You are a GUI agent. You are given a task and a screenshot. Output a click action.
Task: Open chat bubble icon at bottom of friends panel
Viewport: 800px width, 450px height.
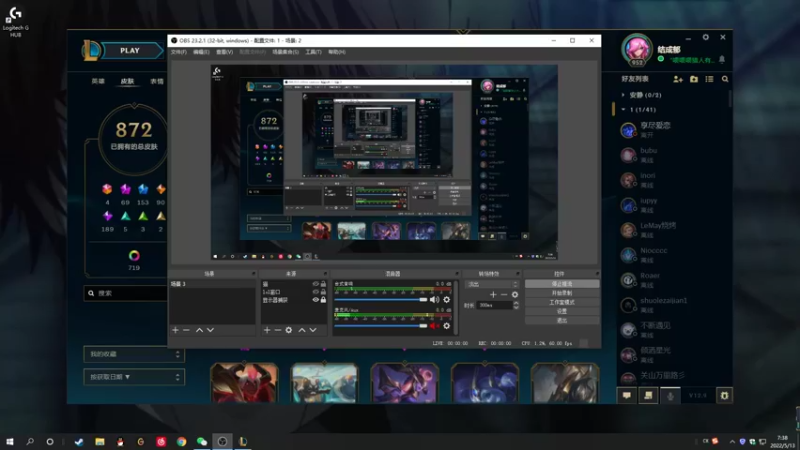(x=627, y=395)
